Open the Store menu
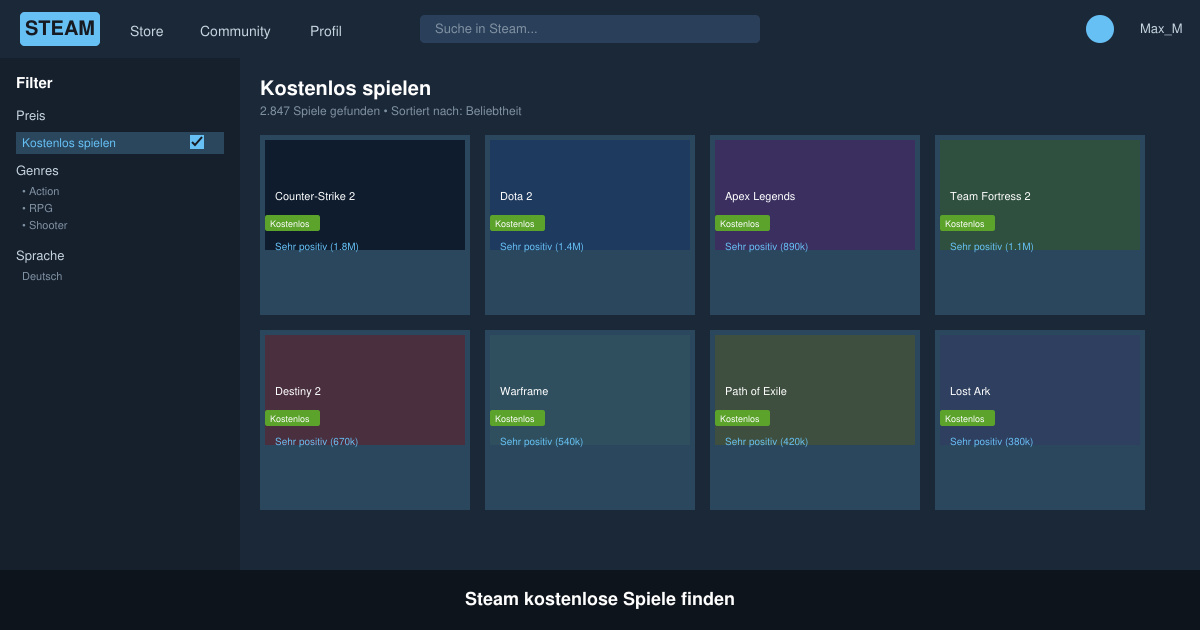Viewport: 1200px width, 630px height. 146,31
